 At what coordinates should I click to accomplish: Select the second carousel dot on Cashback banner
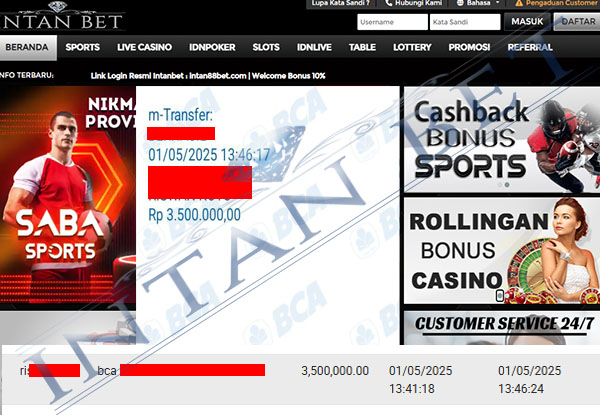507,185
